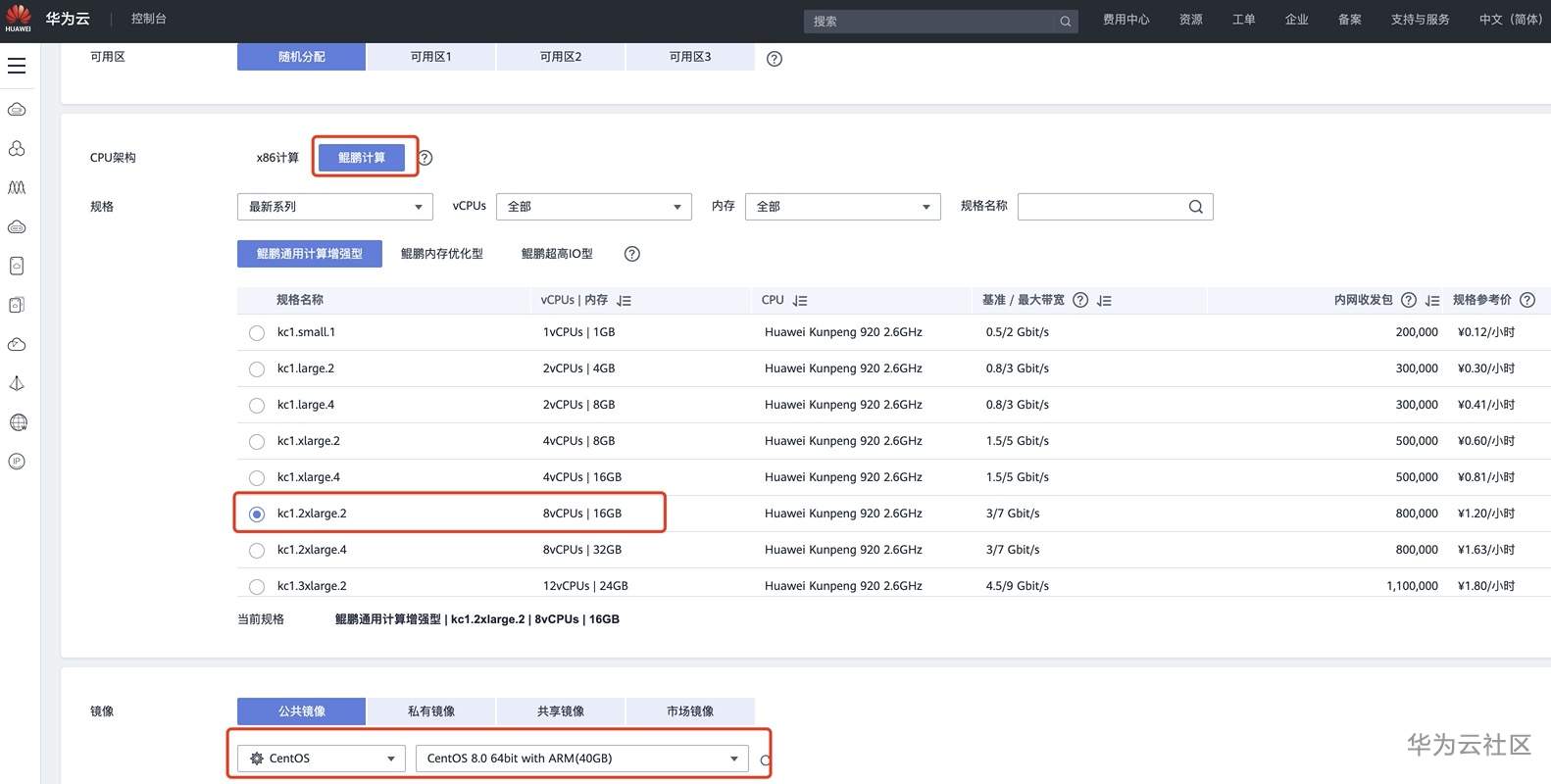Open the stacked disk backup sidebar icon
The image size is (1551, 784).
17,305
